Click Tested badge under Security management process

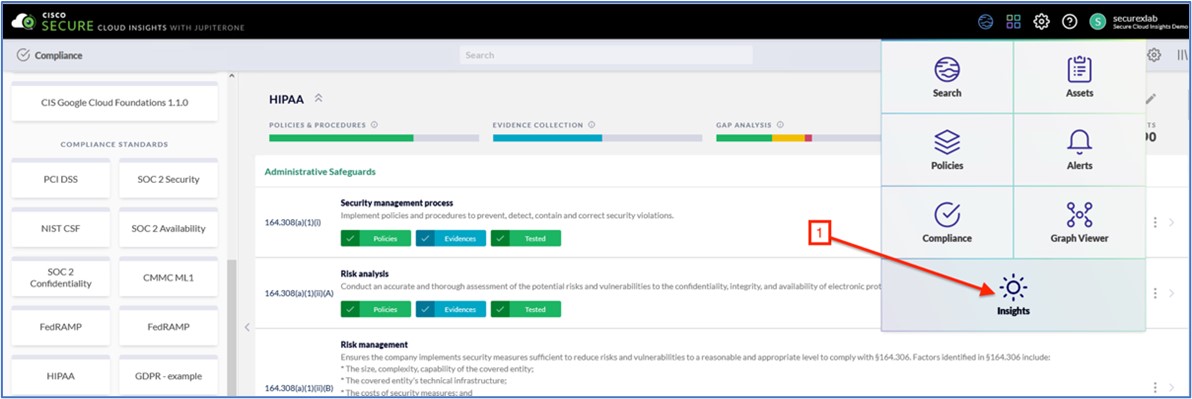pos(525,239)
